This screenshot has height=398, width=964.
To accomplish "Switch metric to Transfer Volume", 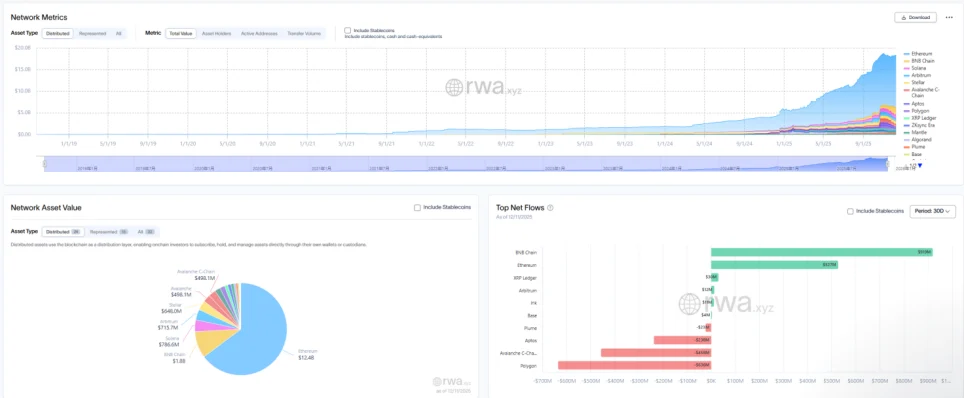I will click(304, 33).
